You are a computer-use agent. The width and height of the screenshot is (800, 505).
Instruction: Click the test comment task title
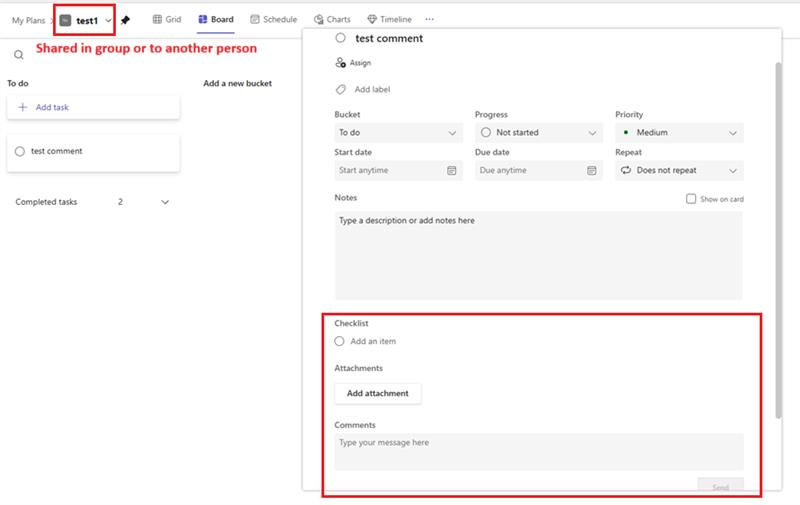tap(389, 38)
